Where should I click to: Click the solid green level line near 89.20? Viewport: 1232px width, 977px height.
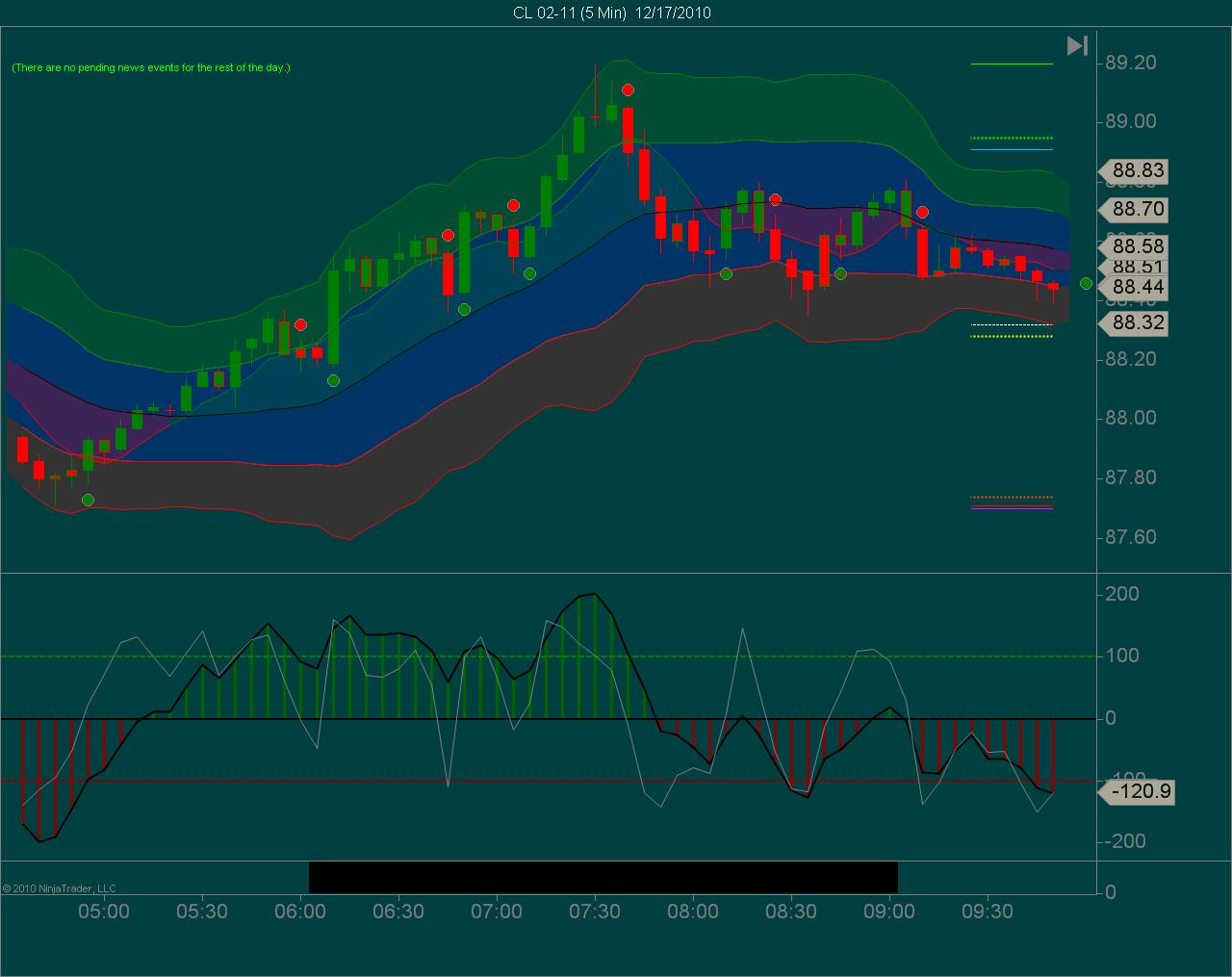coord(1012,64)
